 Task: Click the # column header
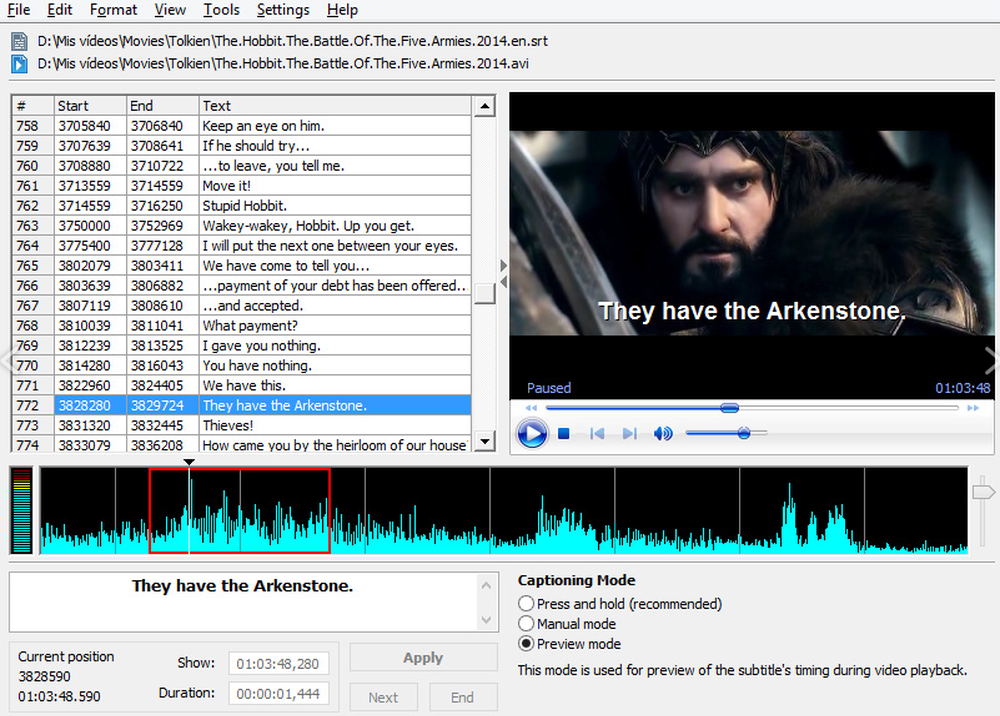coord(33,106)
